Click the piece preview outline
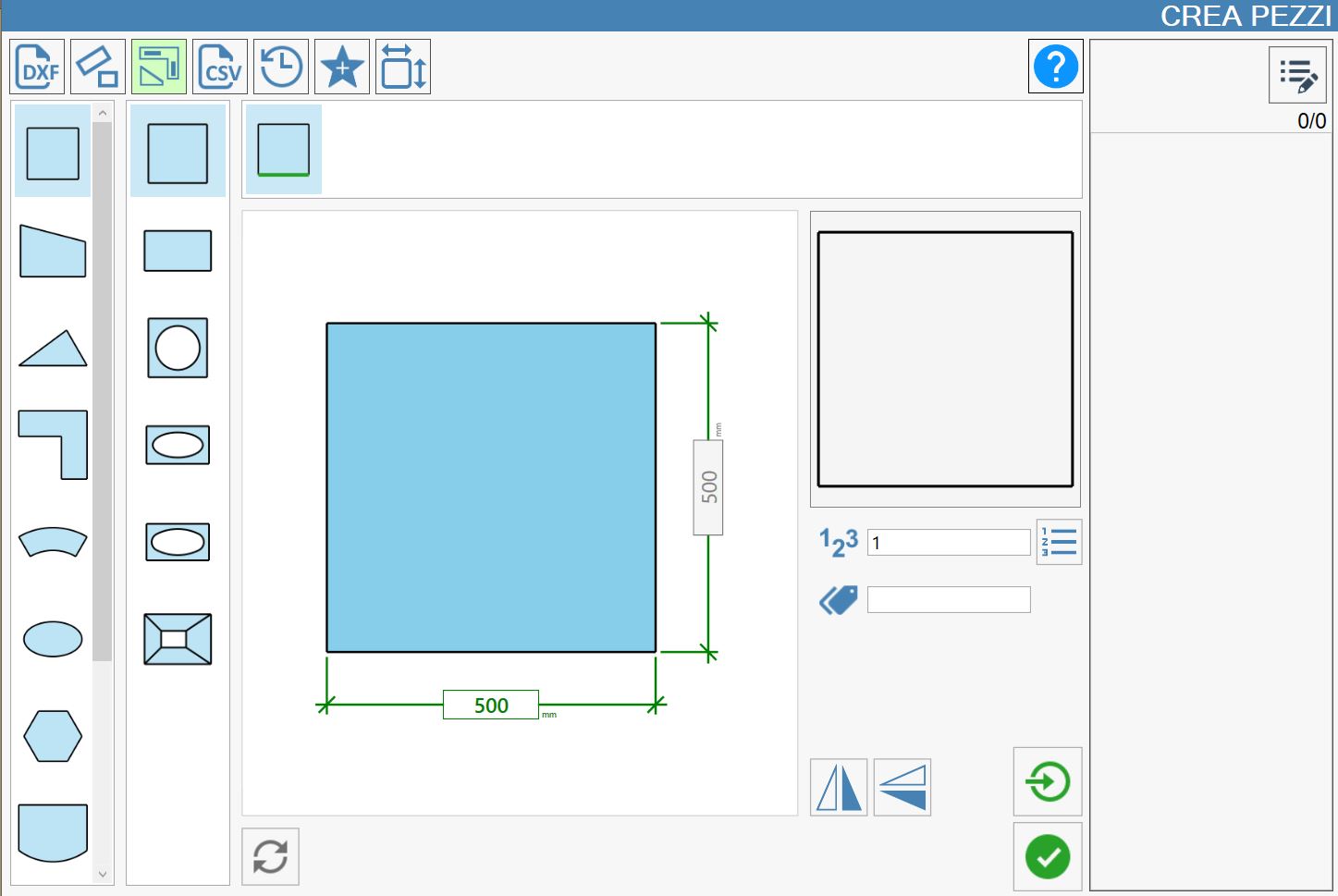 945,359
